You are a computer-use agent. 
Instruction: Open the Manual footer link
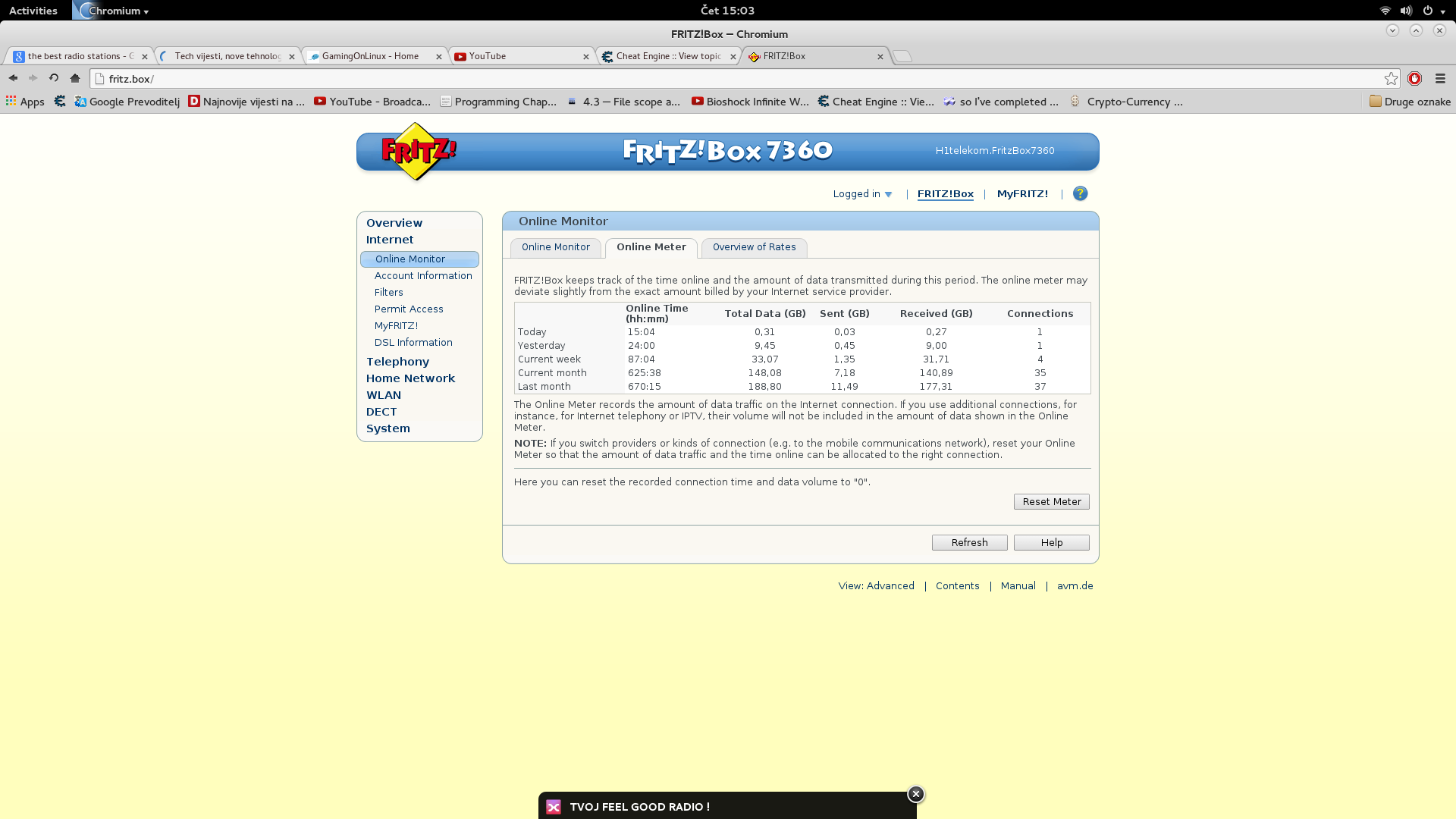coord(1018,586)
